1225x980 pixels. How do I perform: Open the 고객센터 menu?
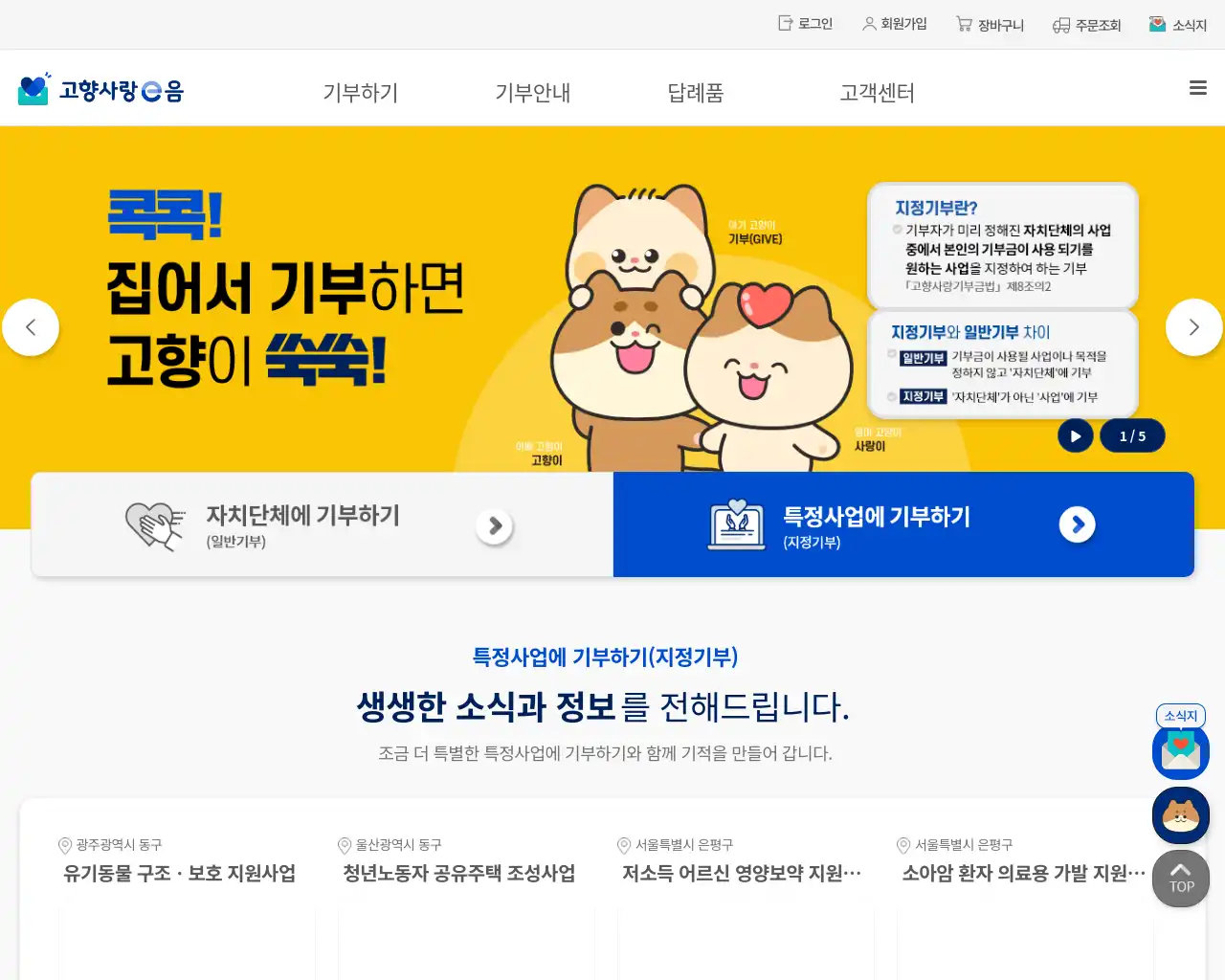[x=877, y=93]
